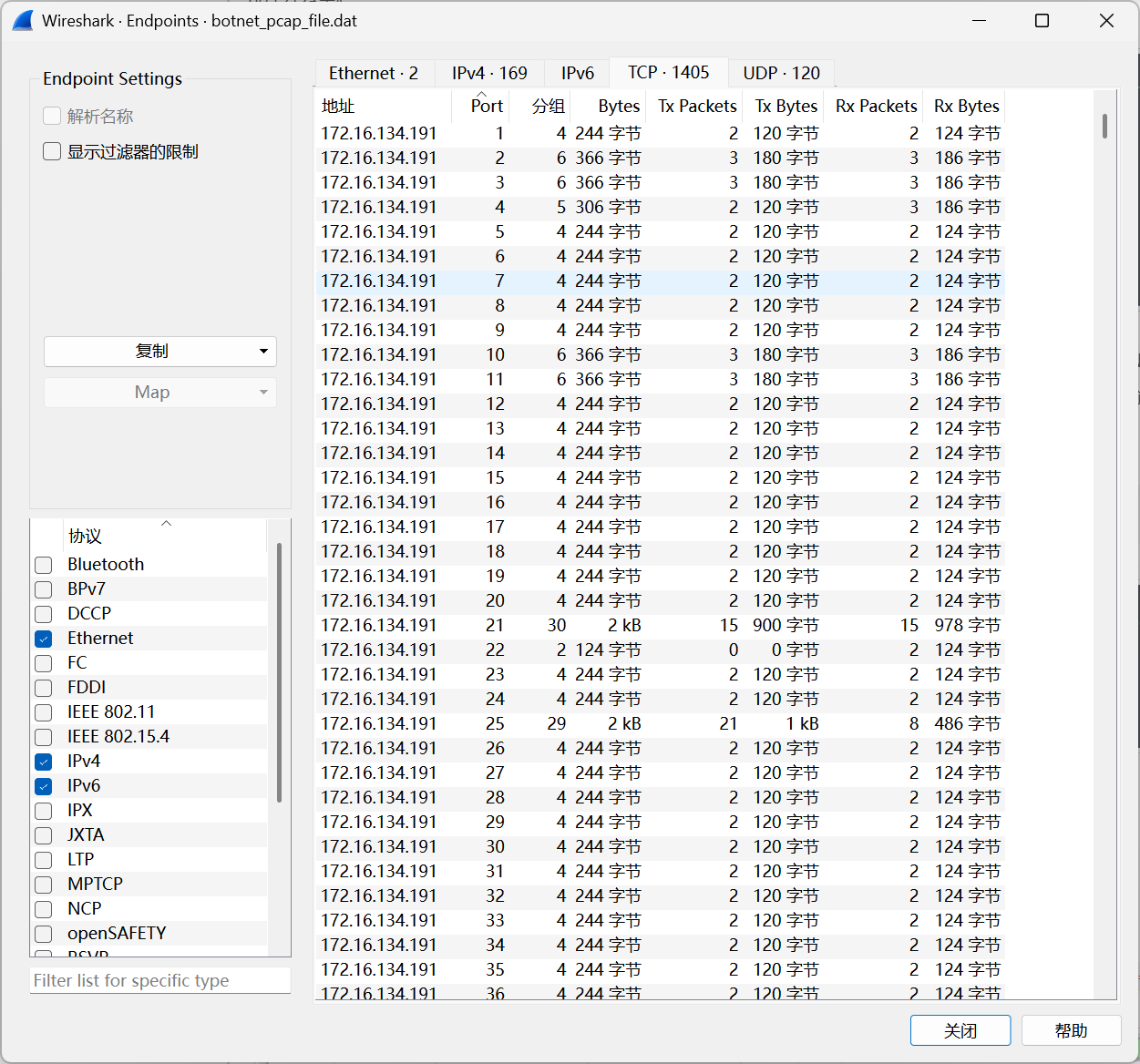The width and height of the screenshot is (1140, 1064).
Task: Select the endpoint row with port 22
Action: tap(661, 650)
